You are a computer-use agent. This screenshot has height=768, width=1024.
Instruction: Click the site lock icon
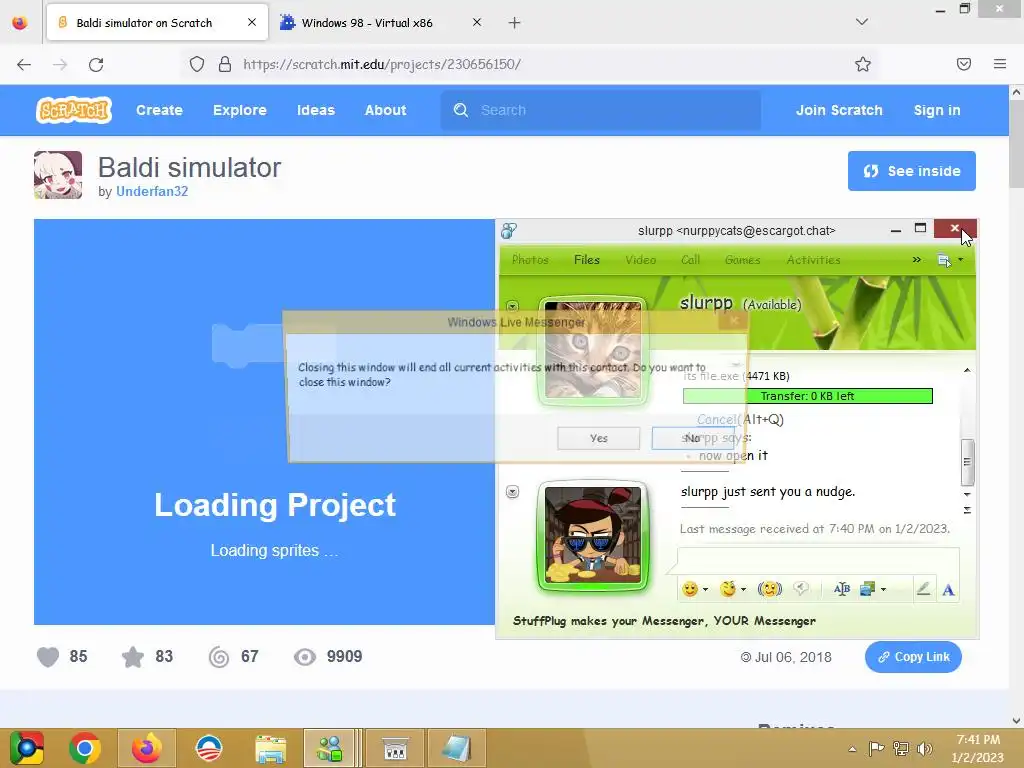click(x=225, y=65)
